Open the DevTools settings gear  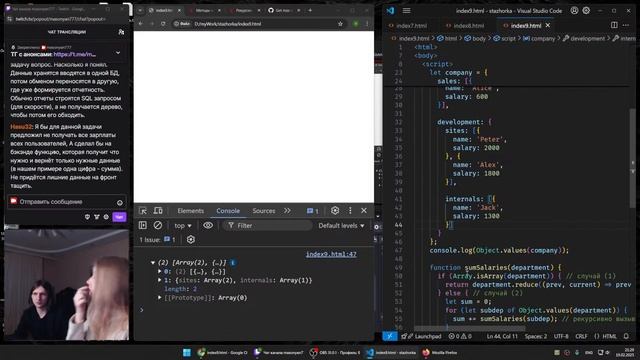(x=335, y=210)
